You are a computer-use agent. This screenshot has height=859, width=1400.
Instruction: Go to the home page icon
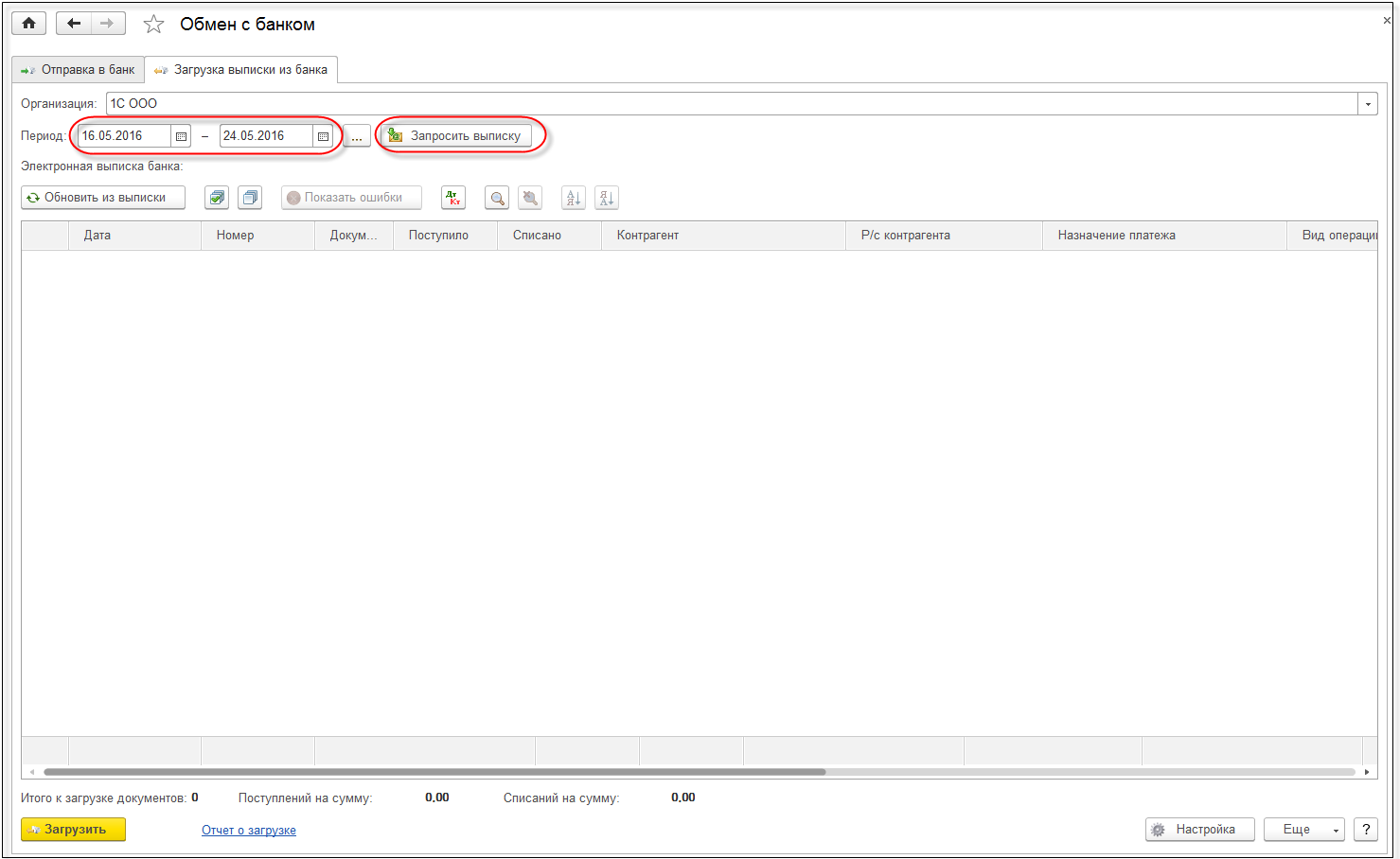[x=29, y=24]
